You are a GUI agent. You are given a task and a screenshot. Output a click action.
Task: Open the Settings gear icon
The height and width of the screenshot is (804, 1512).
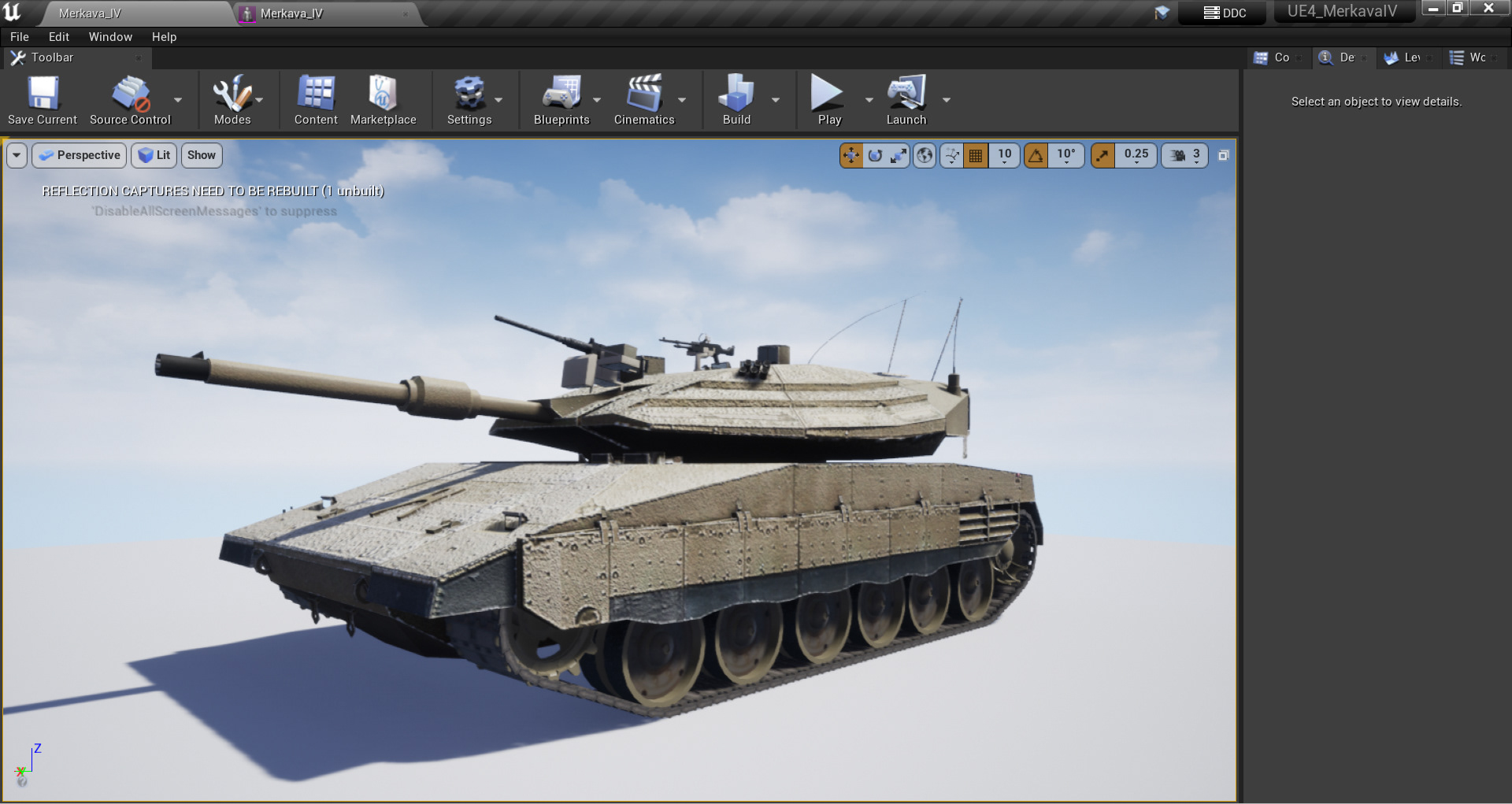(x=469, y=94)
